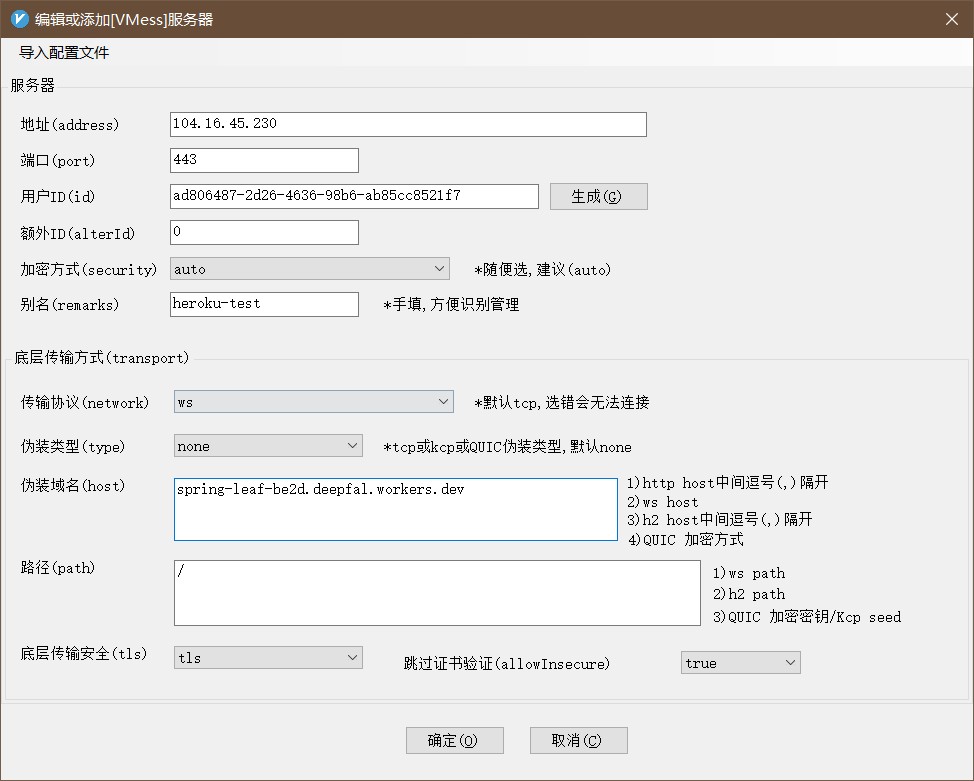Screen dimensions: 974x781
Task: Click the v2rayN app icon in title bar
Action: tap(20, 19)
